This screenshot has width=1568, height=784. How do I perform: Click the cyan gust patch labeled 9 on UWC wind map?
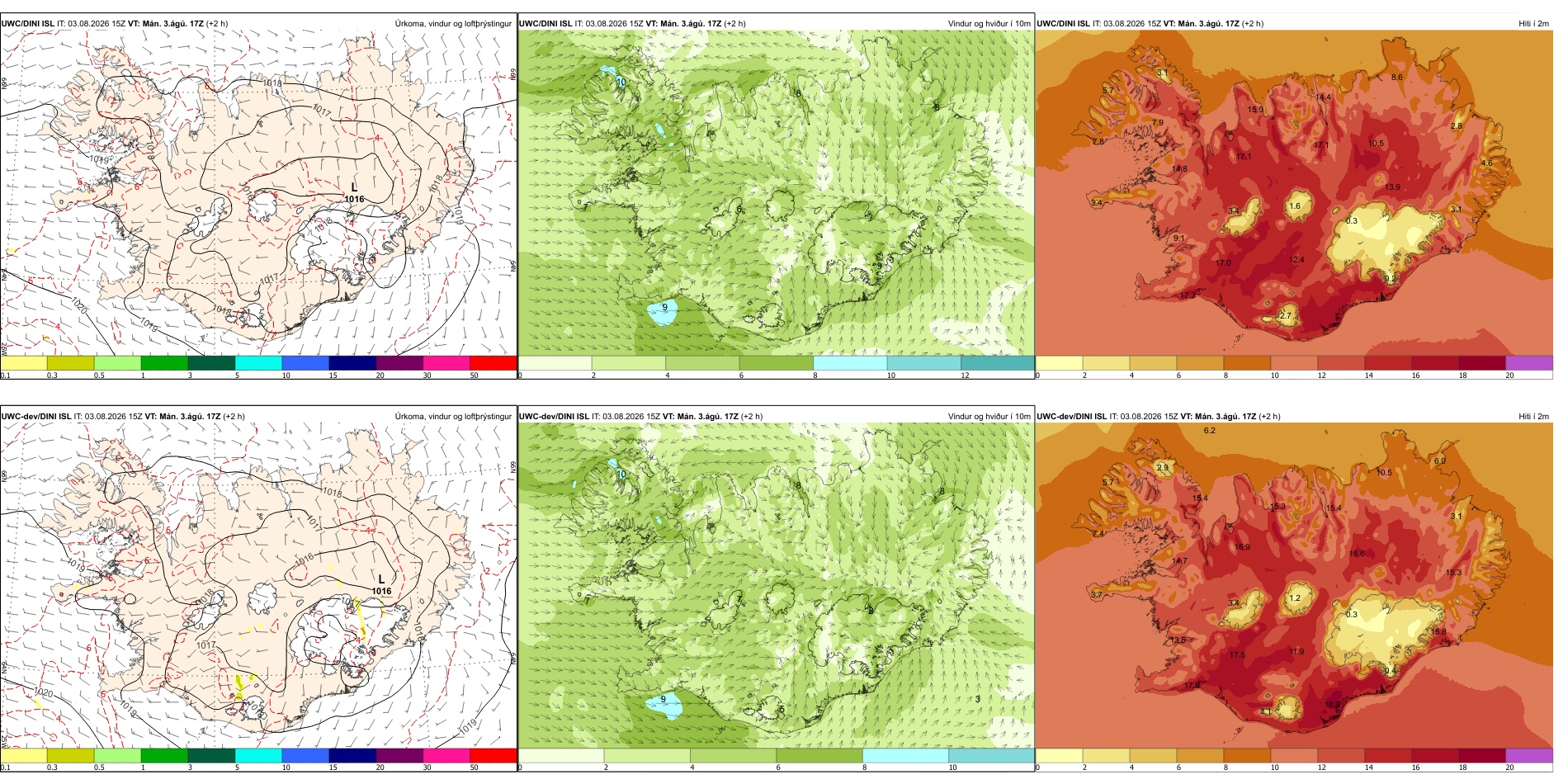663,311
